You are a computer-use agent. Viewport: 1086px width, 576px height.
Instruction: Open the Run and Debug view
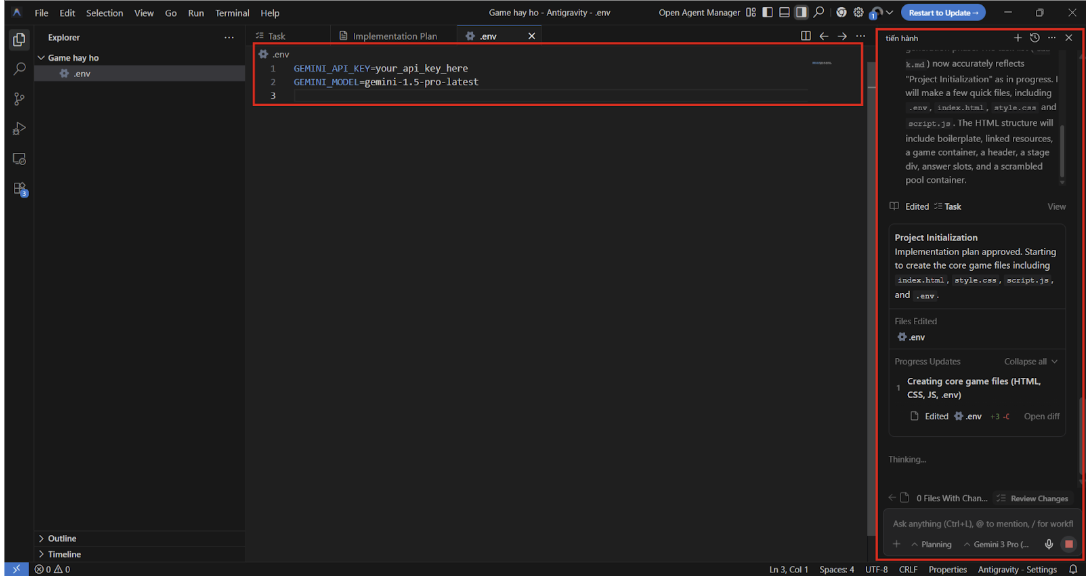point(19,129)
